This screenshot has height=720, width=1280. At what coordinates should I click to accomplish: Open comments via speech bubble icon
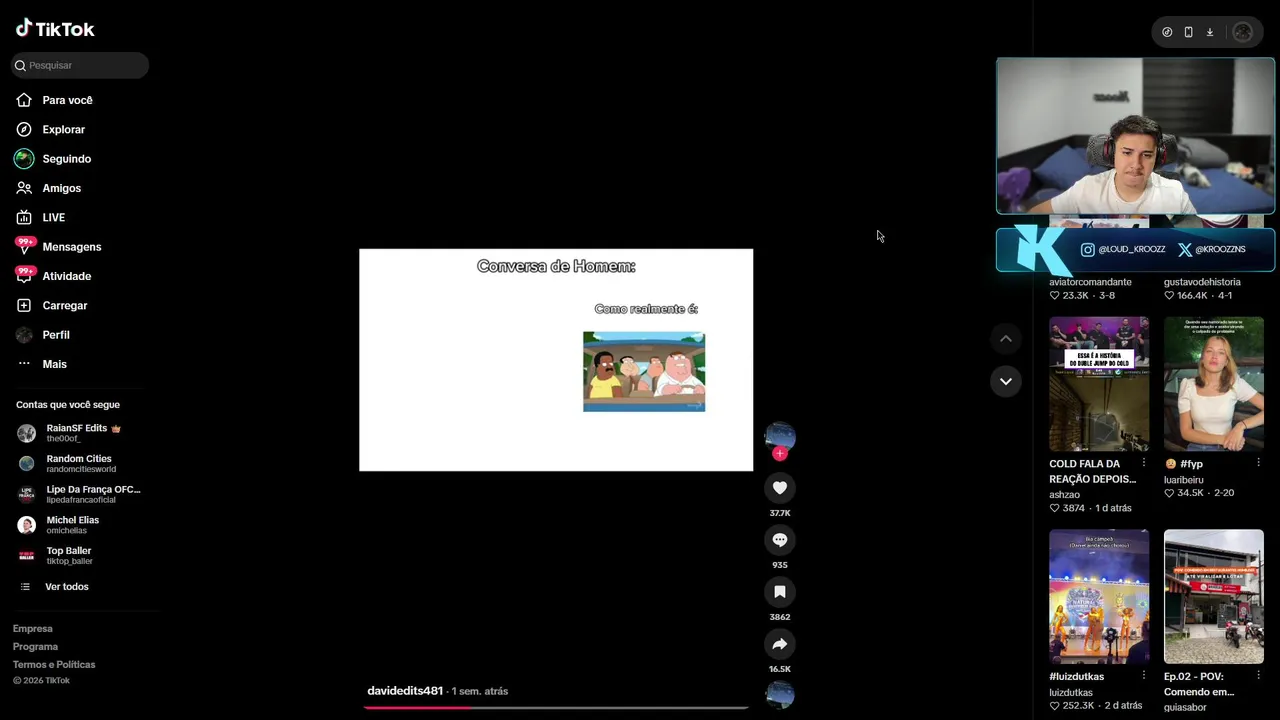pos(780,540)
